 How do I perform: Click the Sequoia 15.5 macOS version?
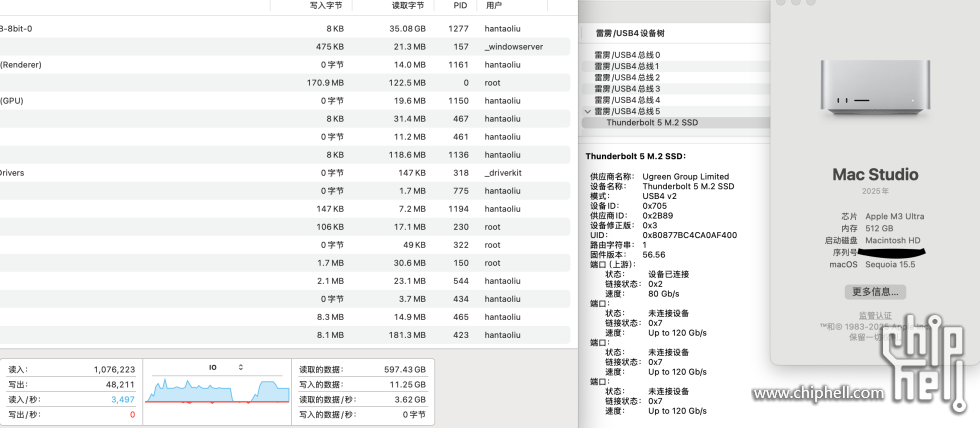(890, 264)
